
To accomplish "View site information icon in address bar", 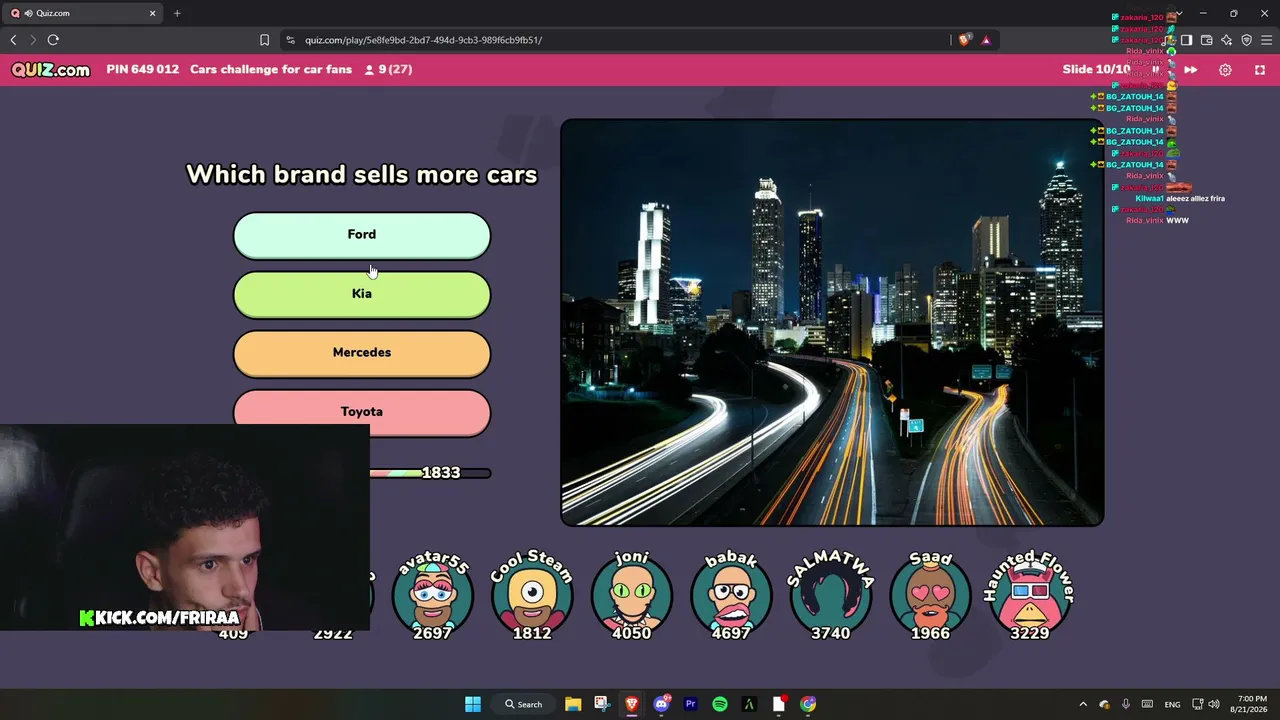I will coord(290,40).
